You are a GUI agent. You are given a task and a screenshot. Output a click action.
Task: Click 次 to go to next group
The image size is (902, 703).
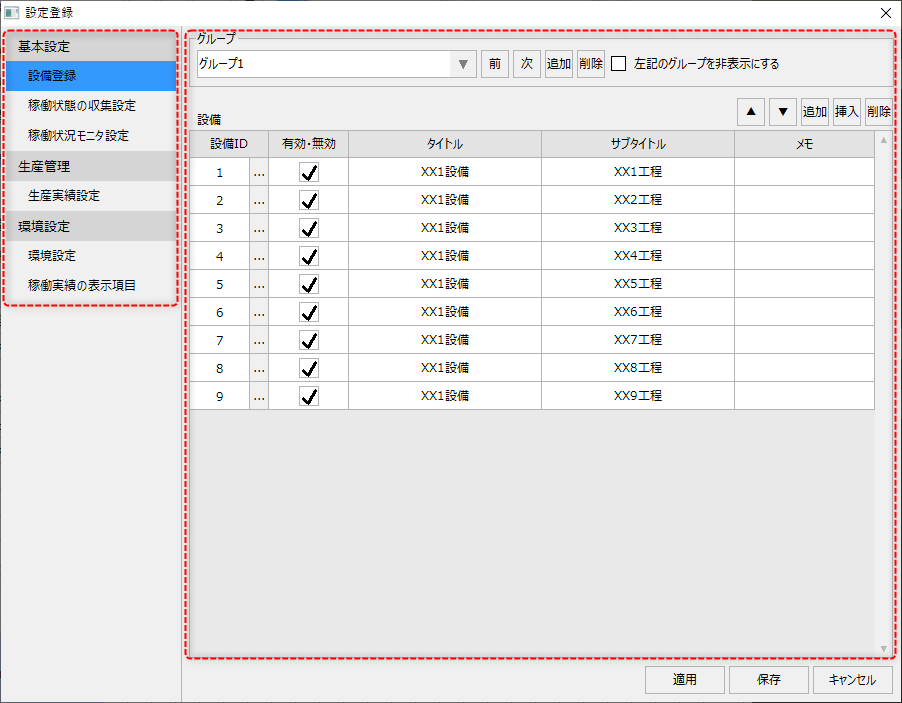pyautogui.click(x=526, y=63)
